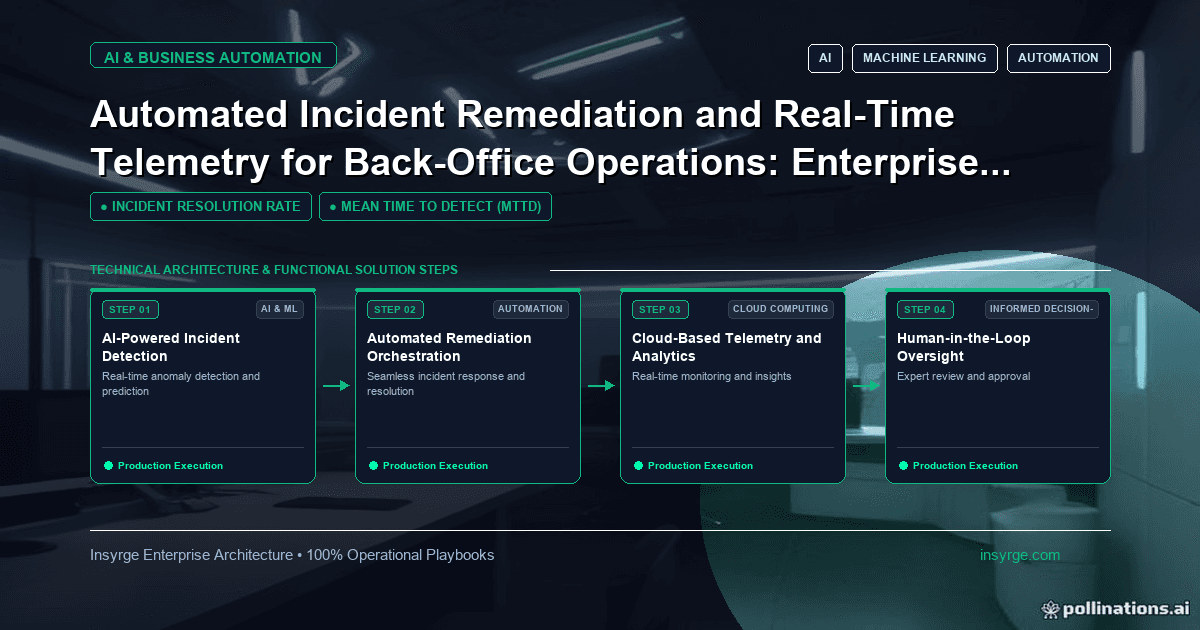Click the AI & Business Automation badge
Image resolution: width=1200 pixels, height=630 pixels.
coord(213,57)
